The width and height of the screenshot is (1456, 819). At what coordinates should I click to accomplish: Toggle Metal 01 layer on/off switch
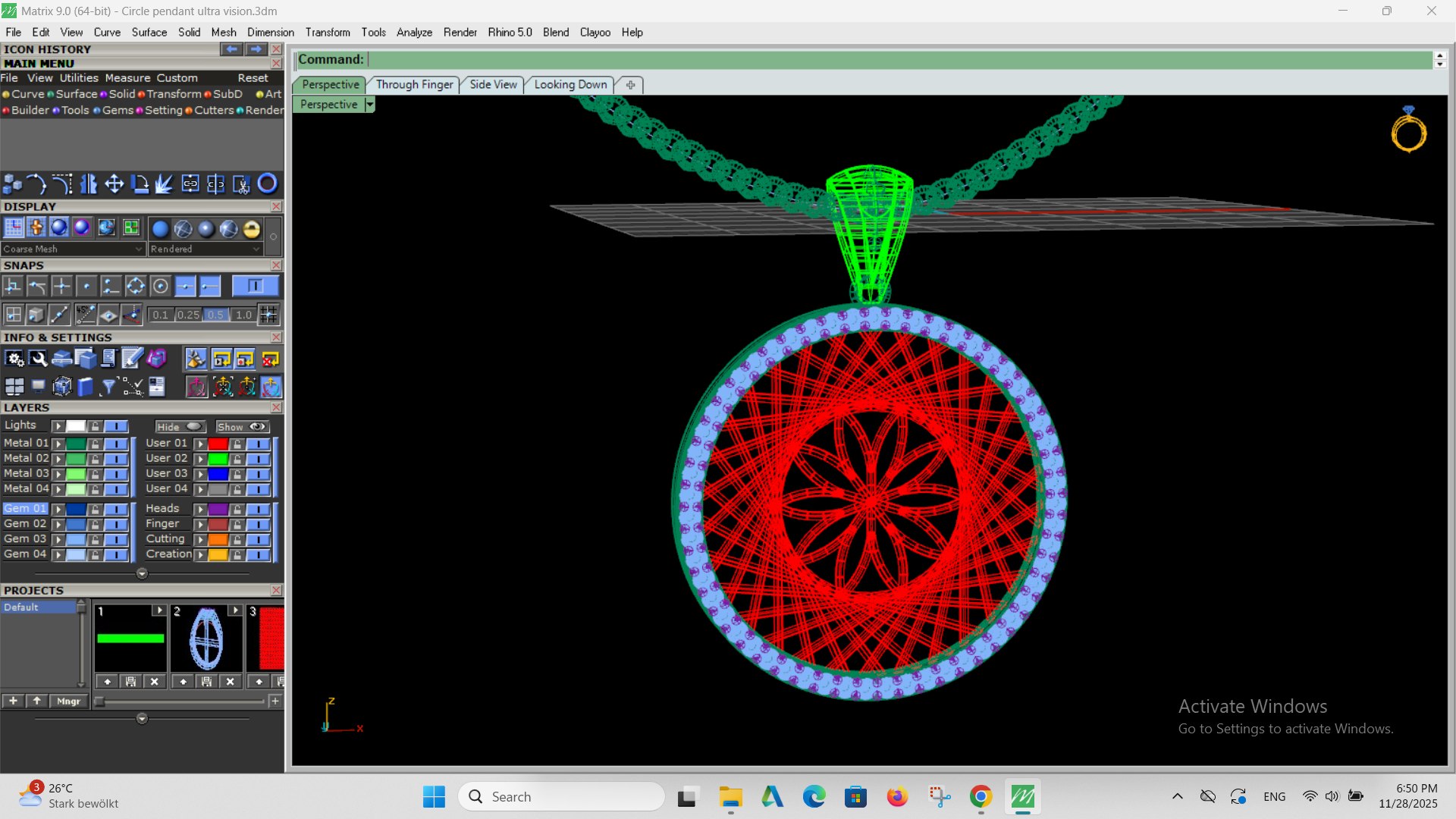tap(116, 444)
